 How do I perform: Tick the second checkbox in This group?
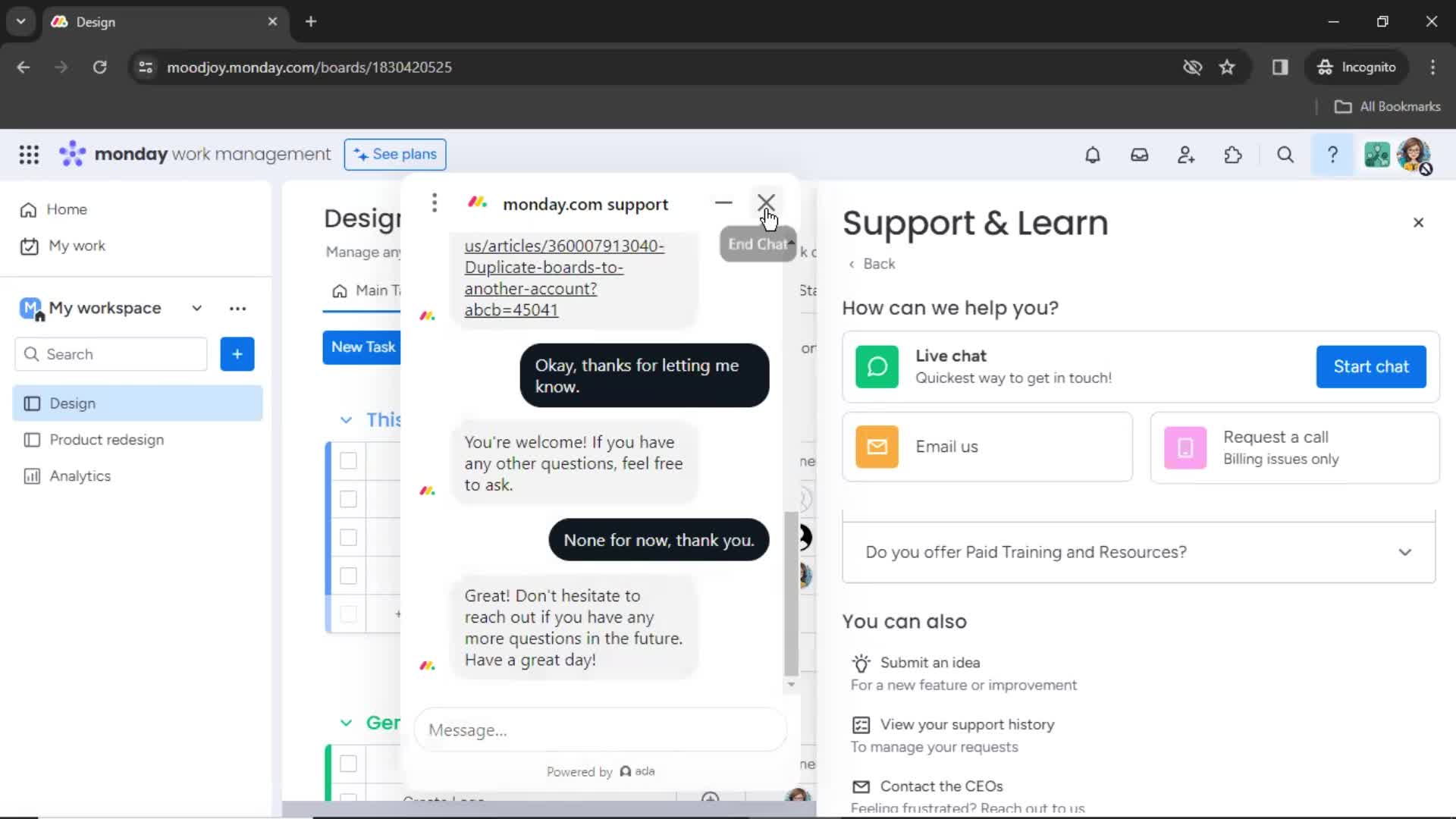(348, 499)
